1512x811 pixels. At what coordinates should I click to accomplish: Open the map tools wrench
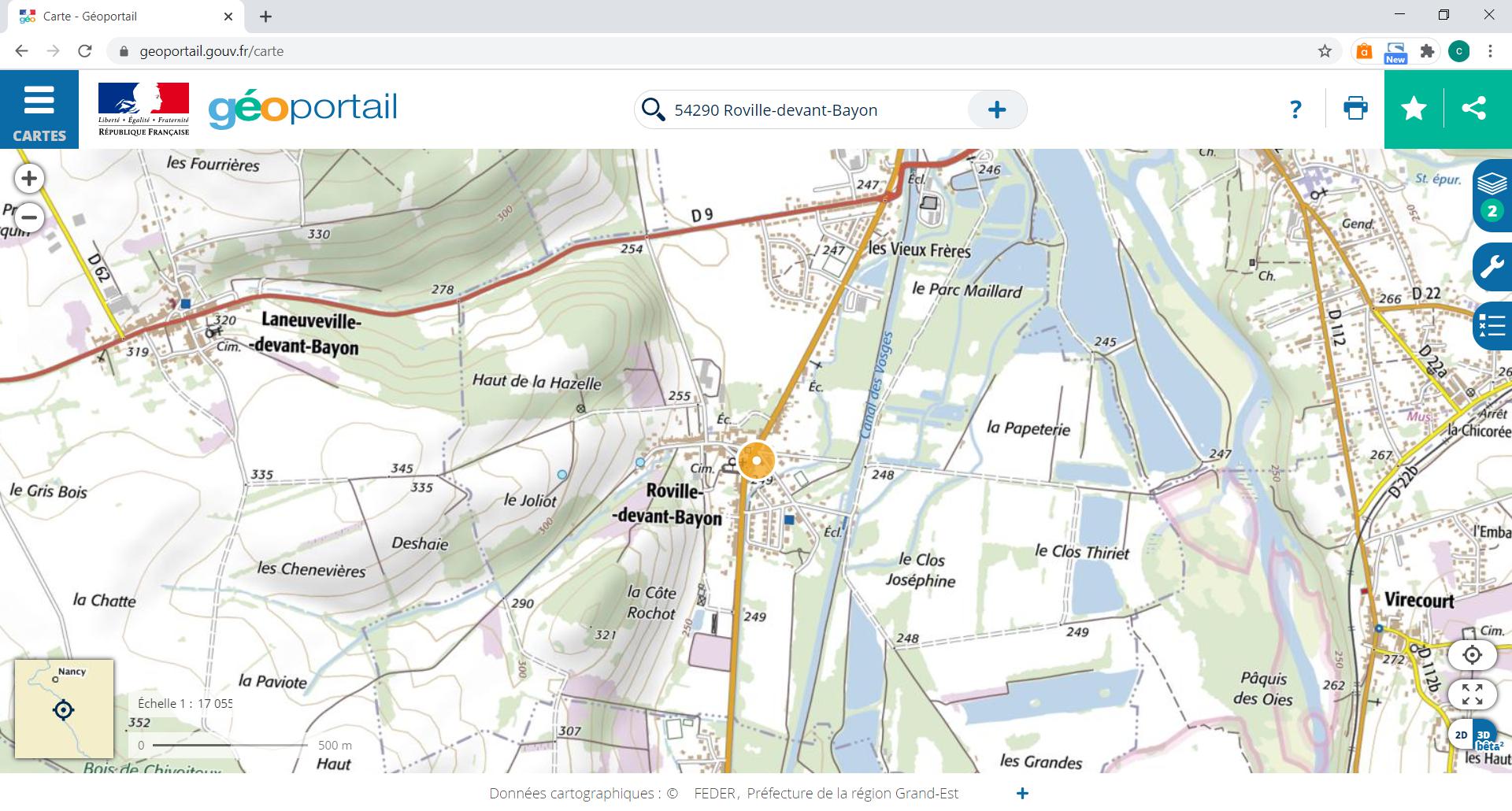pos(1492,268)
